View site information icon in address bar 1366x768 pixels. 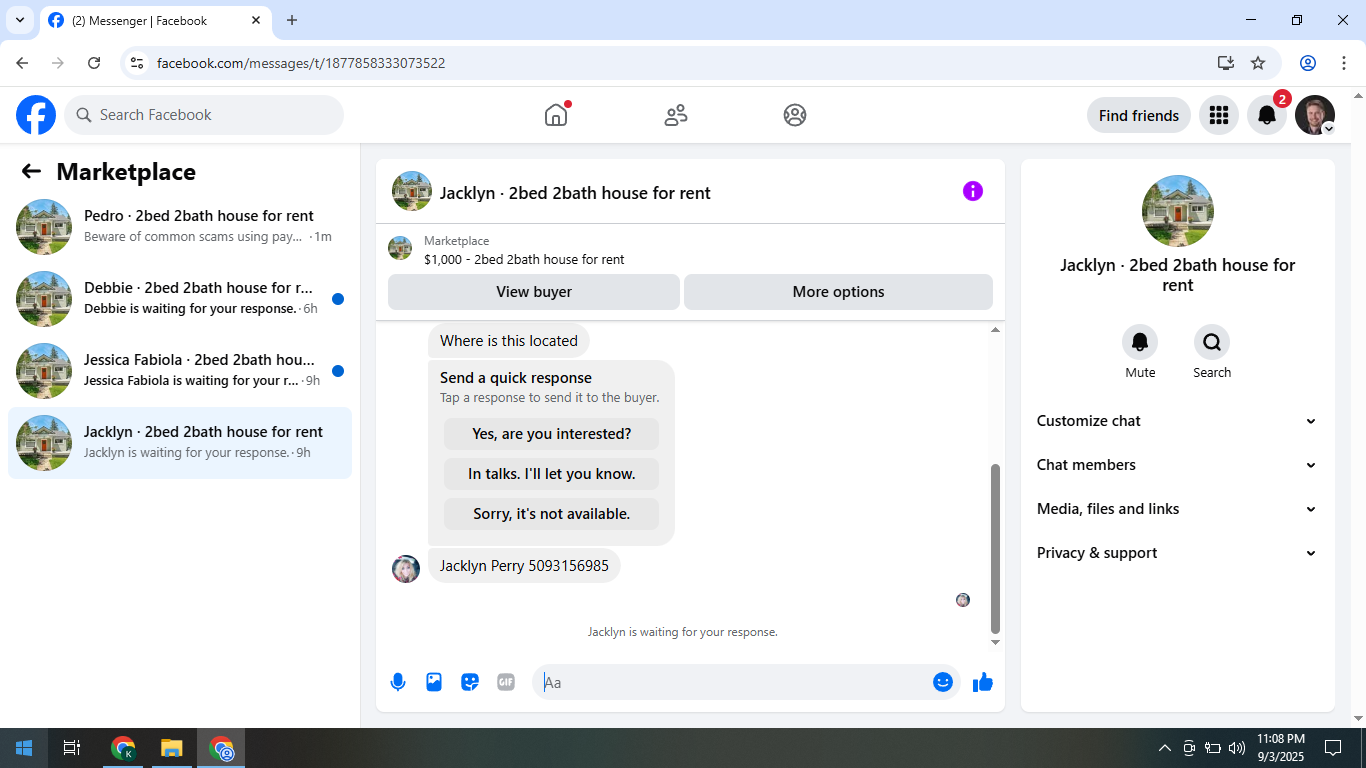[x=138, y=63]
